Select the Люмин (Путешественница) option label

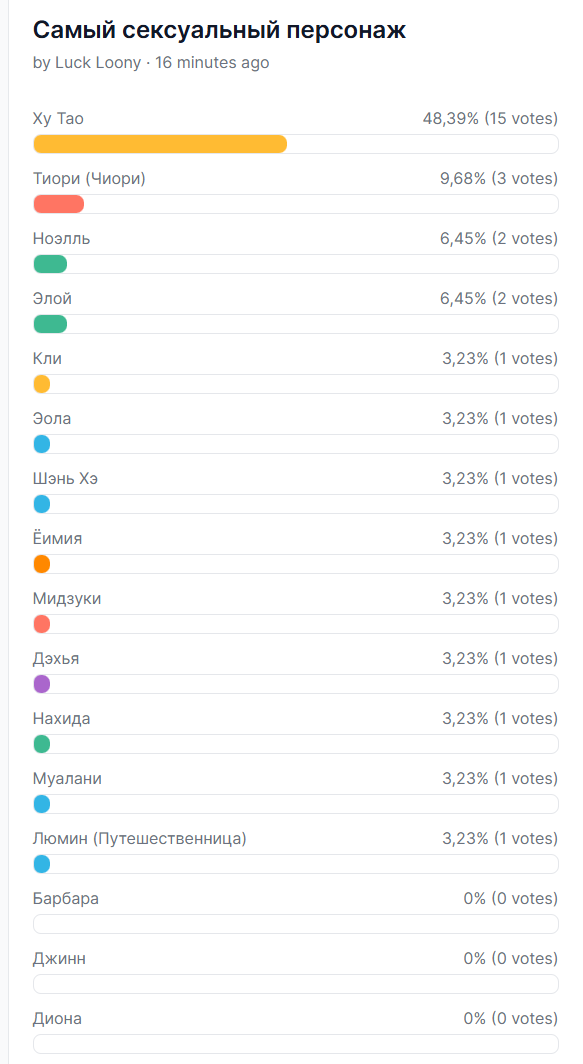point(140,839)
